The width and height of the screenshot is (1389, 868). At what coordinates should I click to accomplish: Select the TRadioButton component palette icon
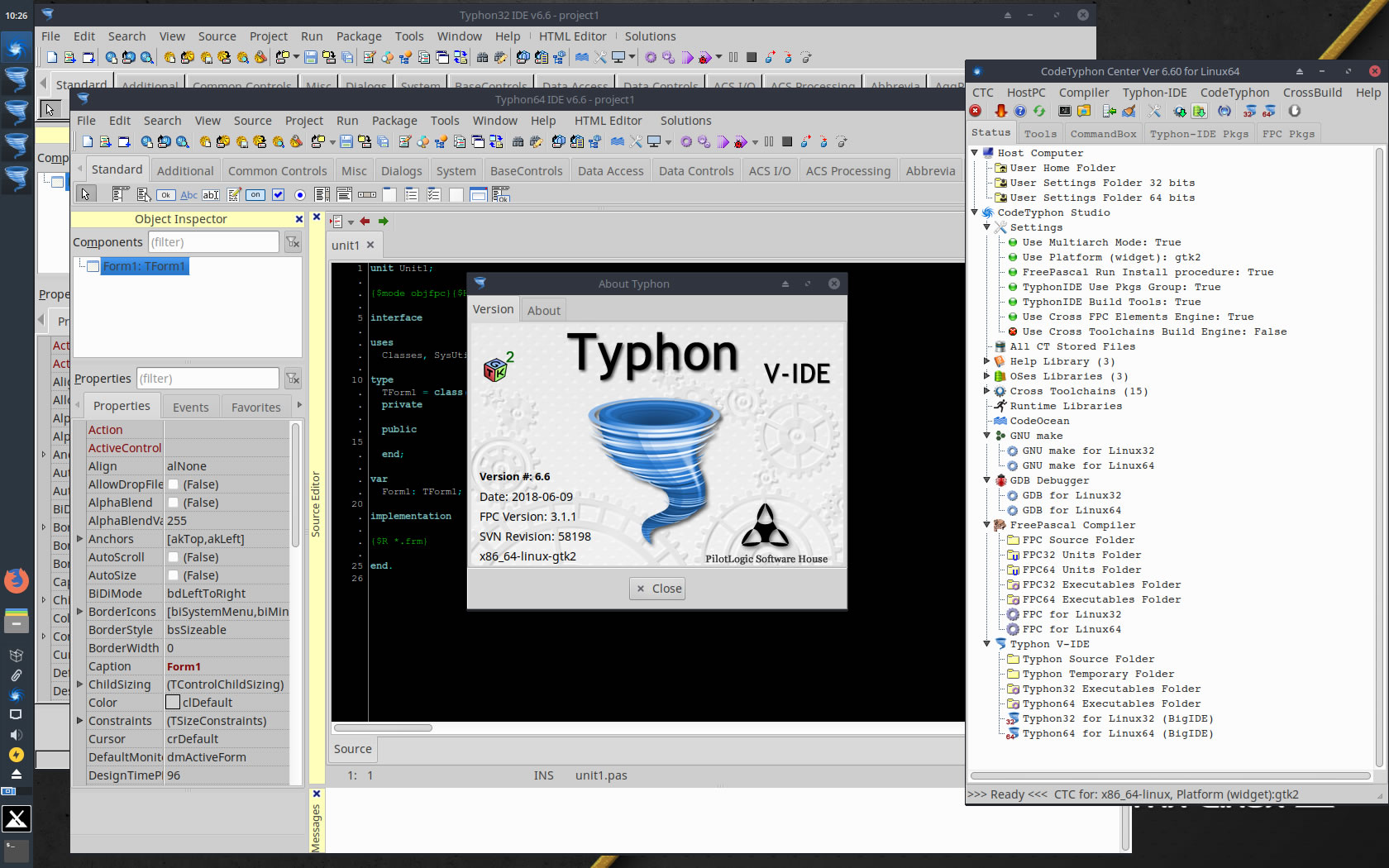[x=300, y=195]
